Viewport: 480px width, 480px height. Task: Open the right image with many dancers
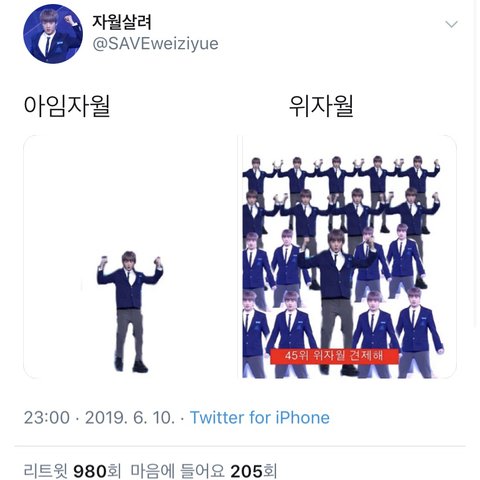(x=349, y=257)
